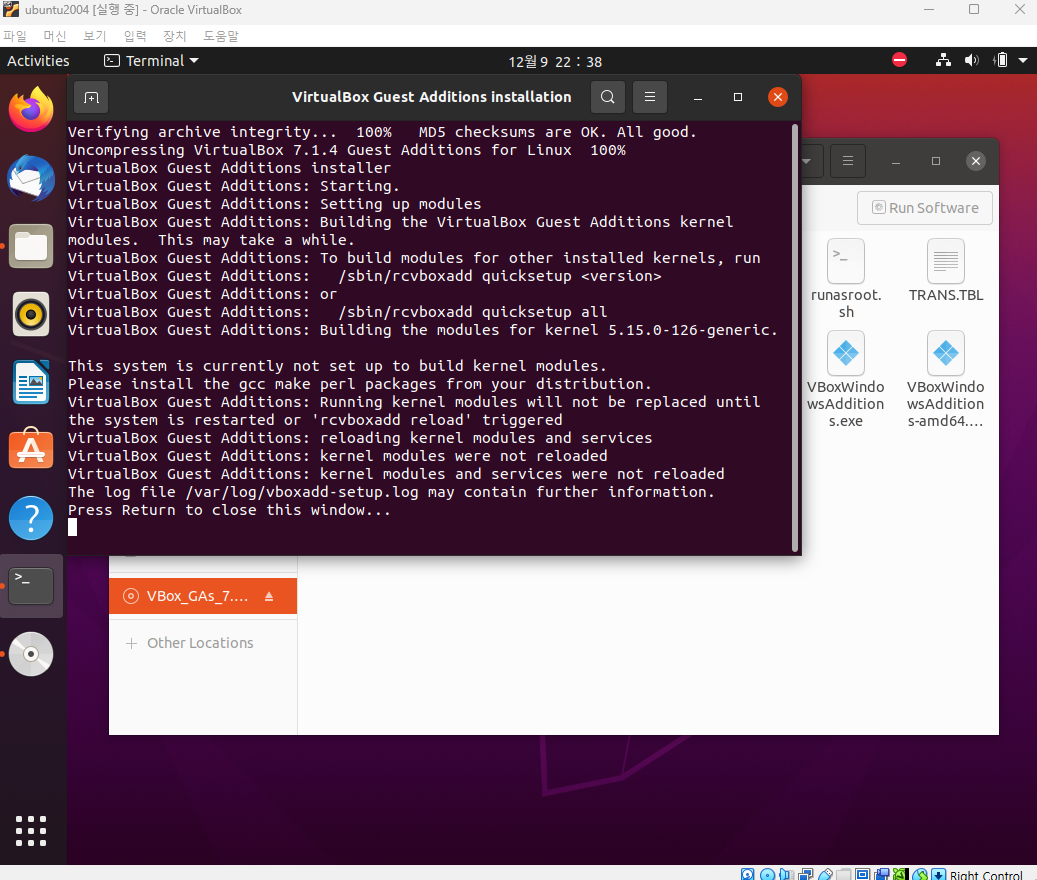The width and height of the screenshot is (1037, 880).
Task: Click VirtualBox optical disc status icon
Action: click(x=767, y=874)
